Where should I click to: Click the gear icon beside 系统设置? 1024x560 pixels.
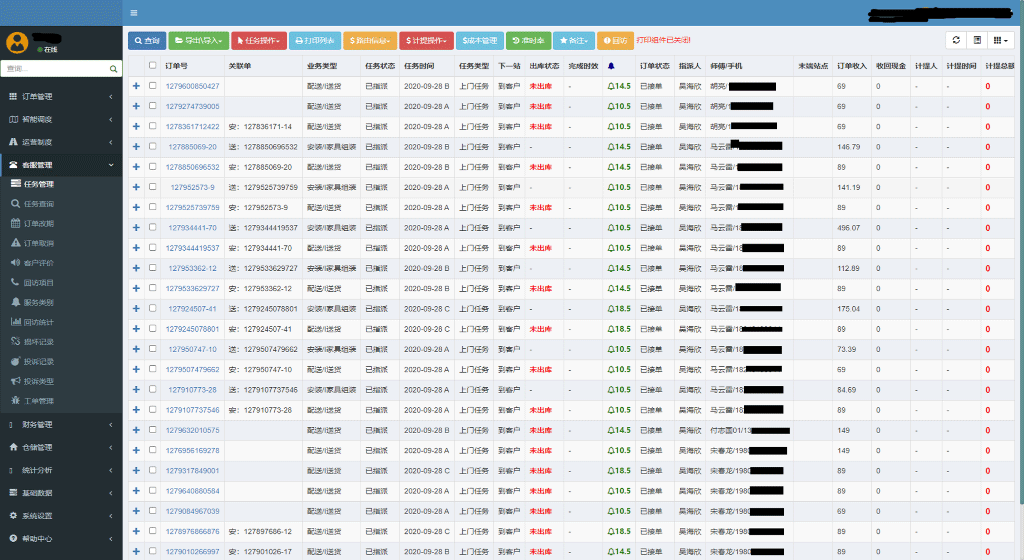point(13,516)
